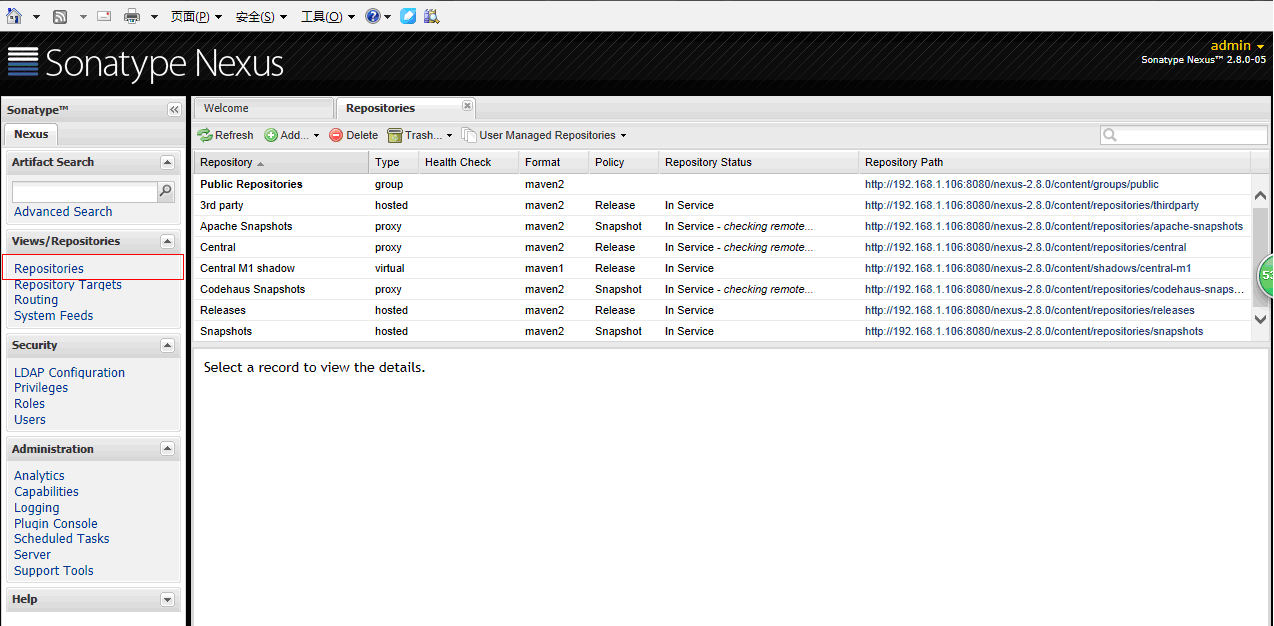This screenshot has width=1274, height=626.
Task: Open the Privileges link
Action: [x=41, y=388]
